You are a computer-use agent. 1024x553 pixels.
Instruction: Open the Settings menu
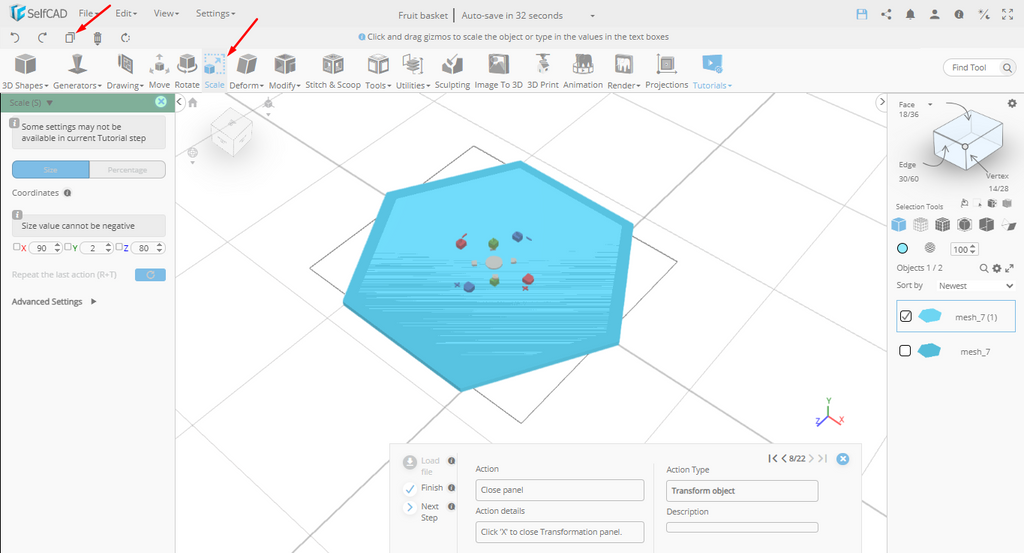click(215, 14)
